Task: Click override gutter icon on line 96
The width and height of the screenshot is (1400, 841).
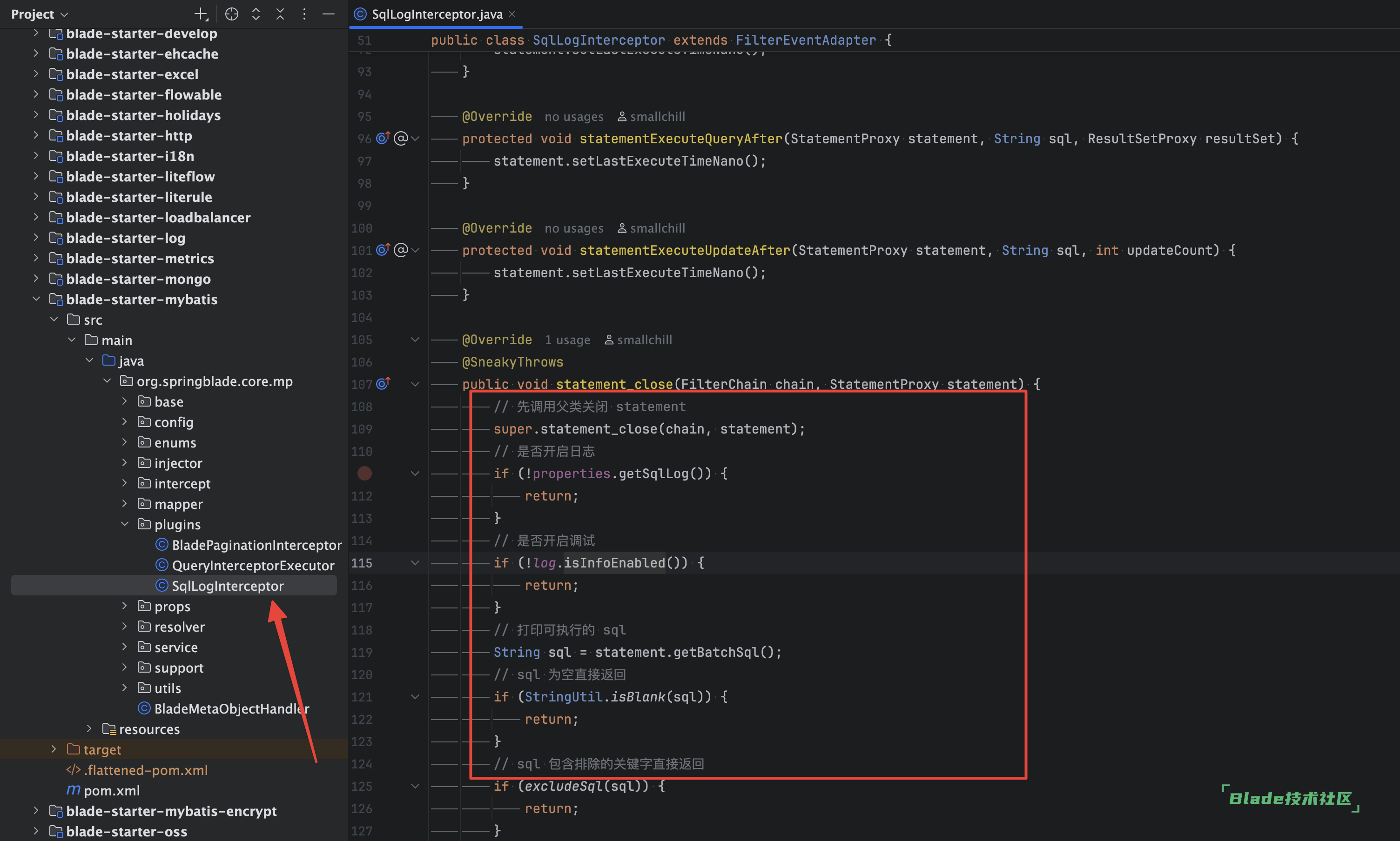Action: coord(383,138)
